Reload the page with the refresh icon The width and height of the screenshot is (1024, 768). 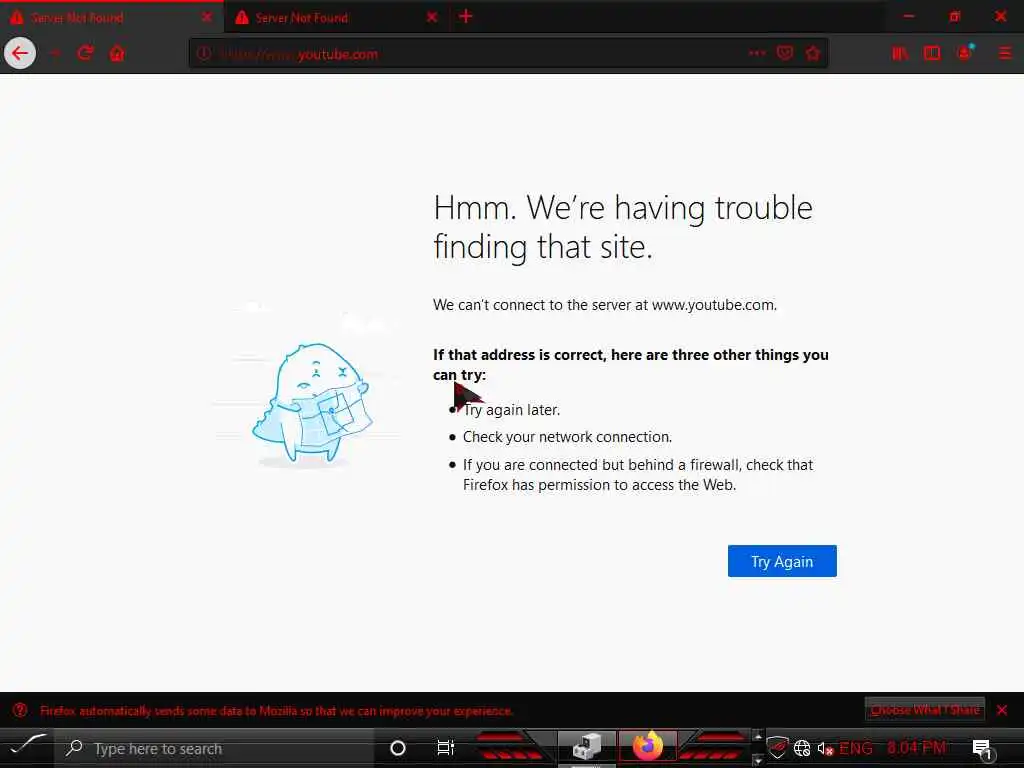pyautogui.click(x=85, y=53)
